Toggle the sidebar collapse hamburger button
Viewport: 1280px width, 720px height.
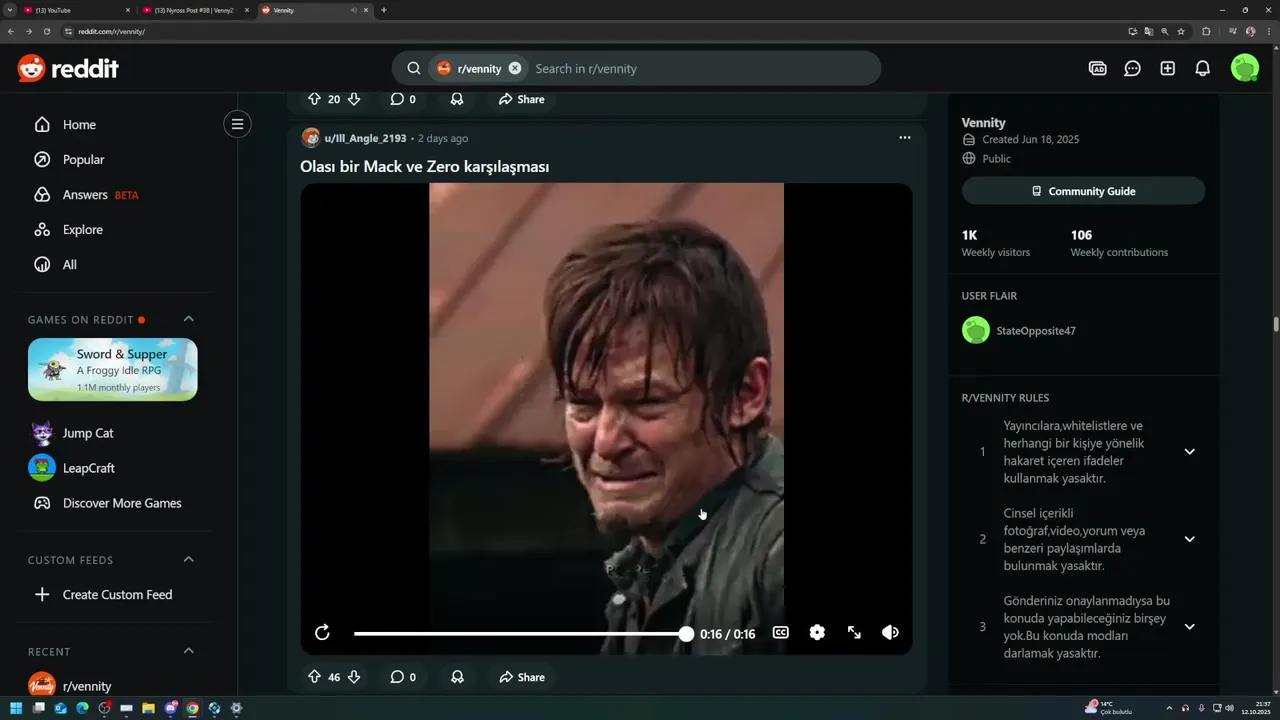click(x=237, y=124)
